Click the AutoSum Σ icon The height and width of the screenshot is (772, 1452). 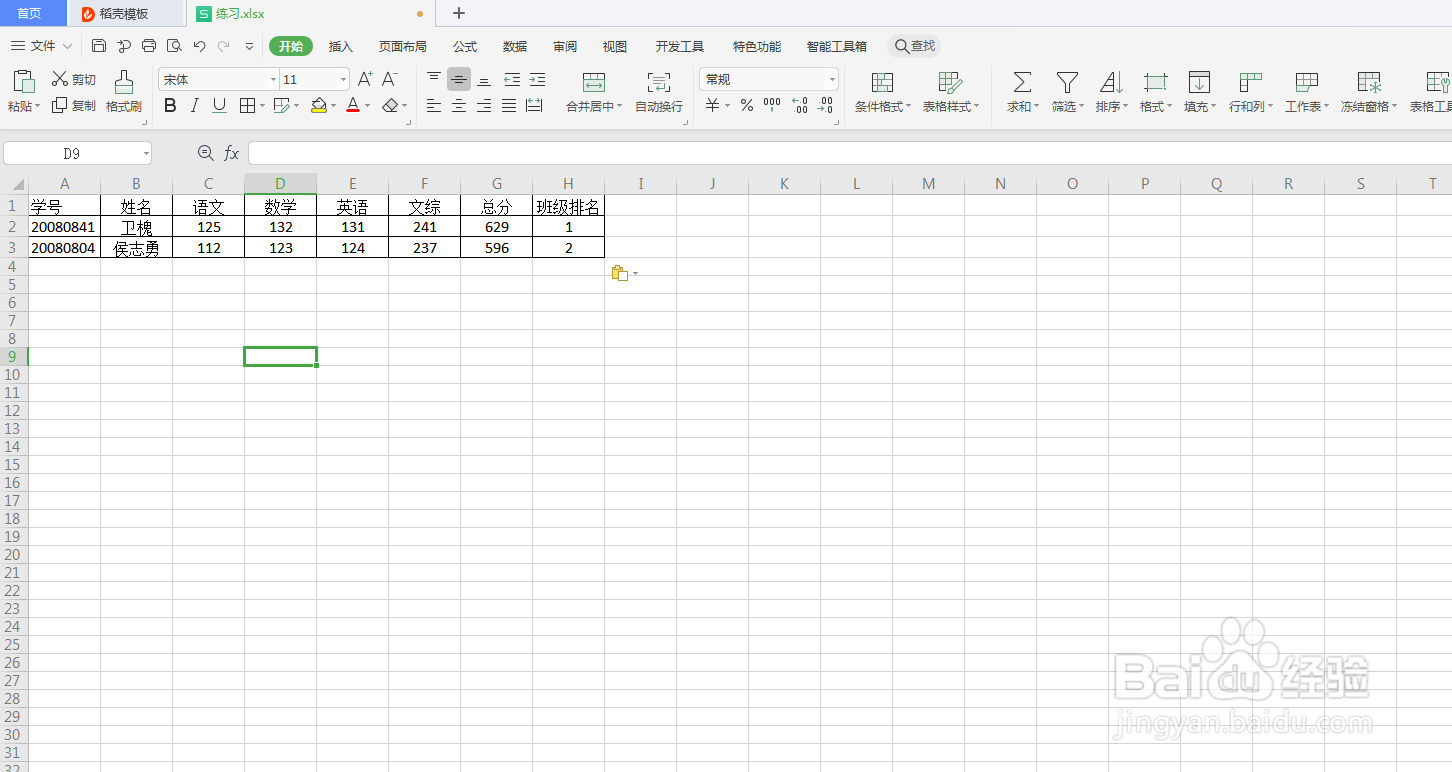point(1022,82)
